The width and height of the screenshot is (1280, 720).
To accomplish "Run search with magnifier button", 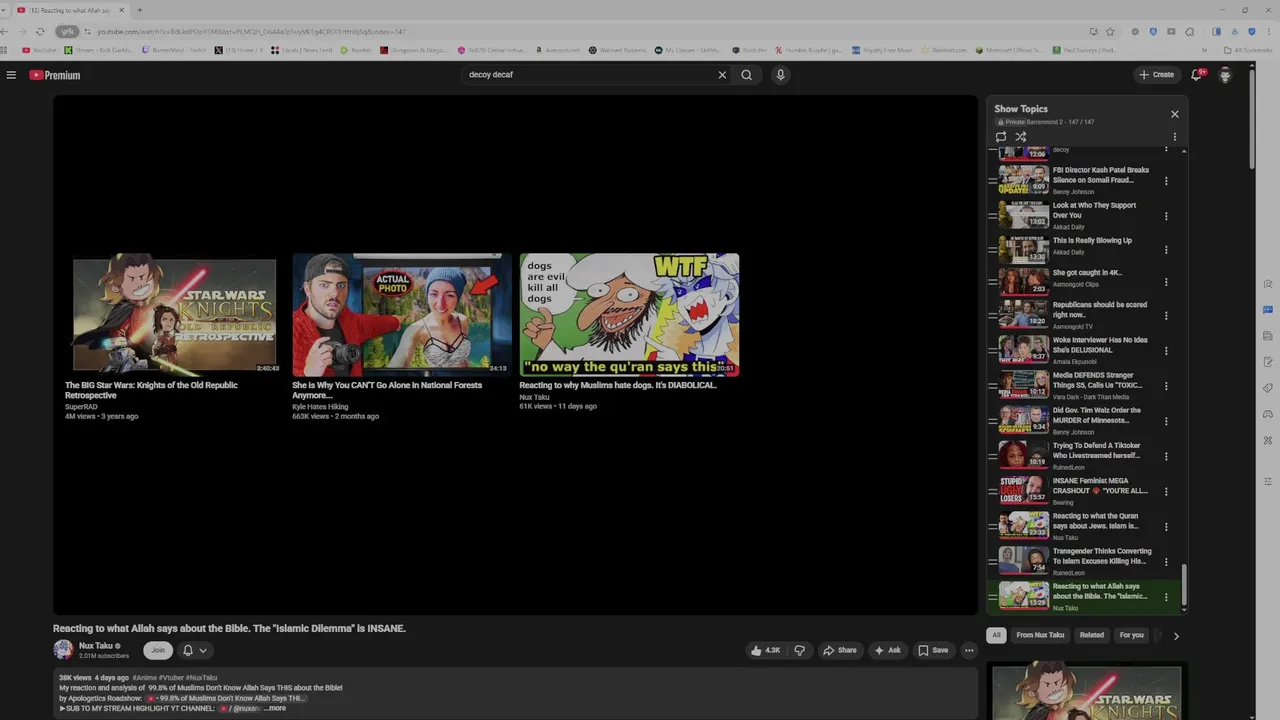I will (746, 75).
